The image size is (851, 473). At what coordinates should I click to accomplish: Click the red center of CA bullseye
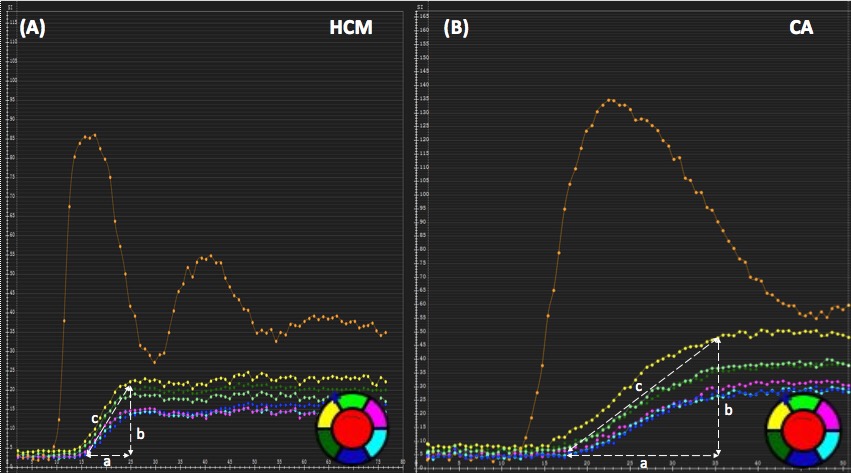coord(800,431)
